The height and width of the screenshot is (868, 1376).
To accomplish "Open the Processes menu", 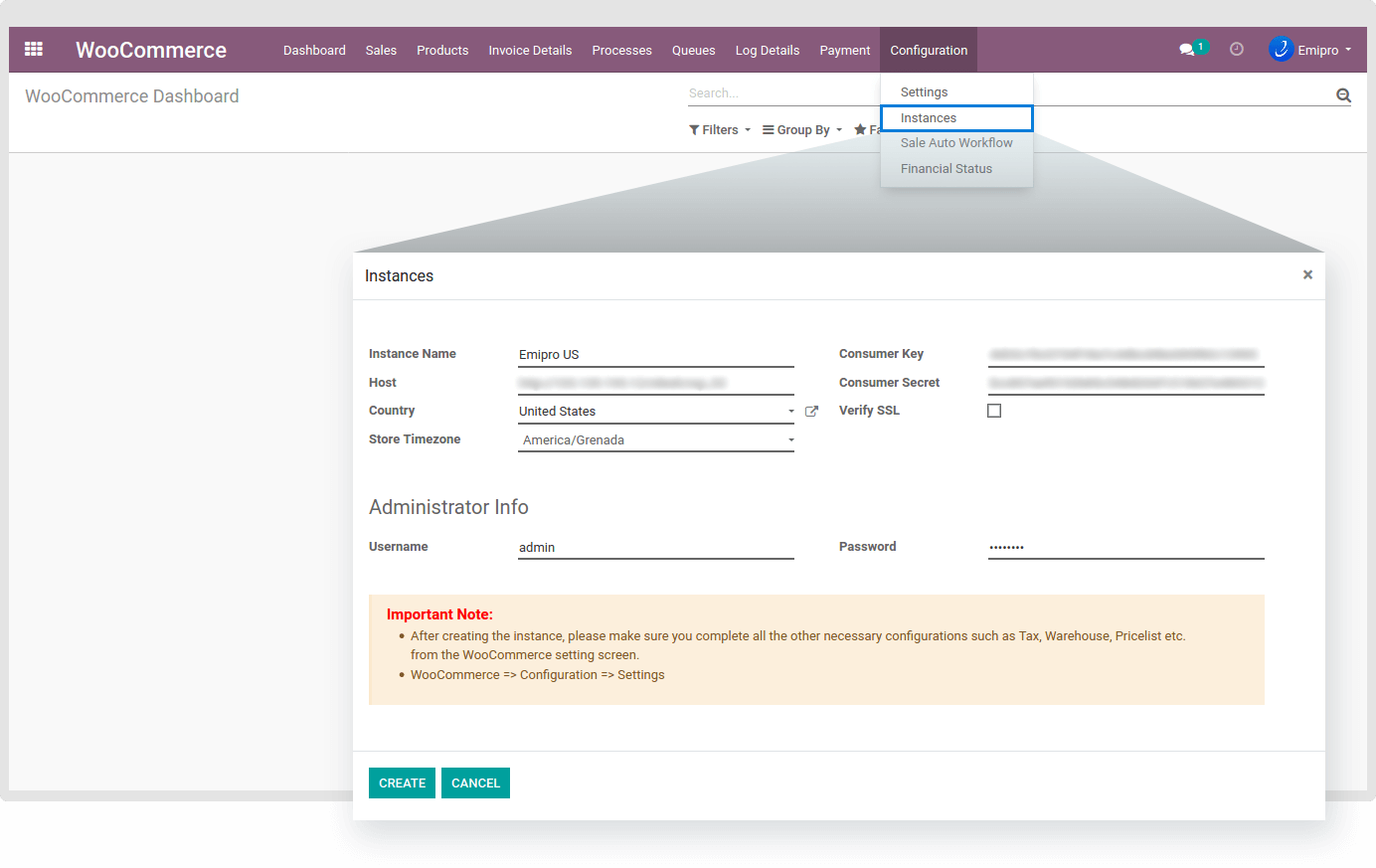I will click(621, 50).
